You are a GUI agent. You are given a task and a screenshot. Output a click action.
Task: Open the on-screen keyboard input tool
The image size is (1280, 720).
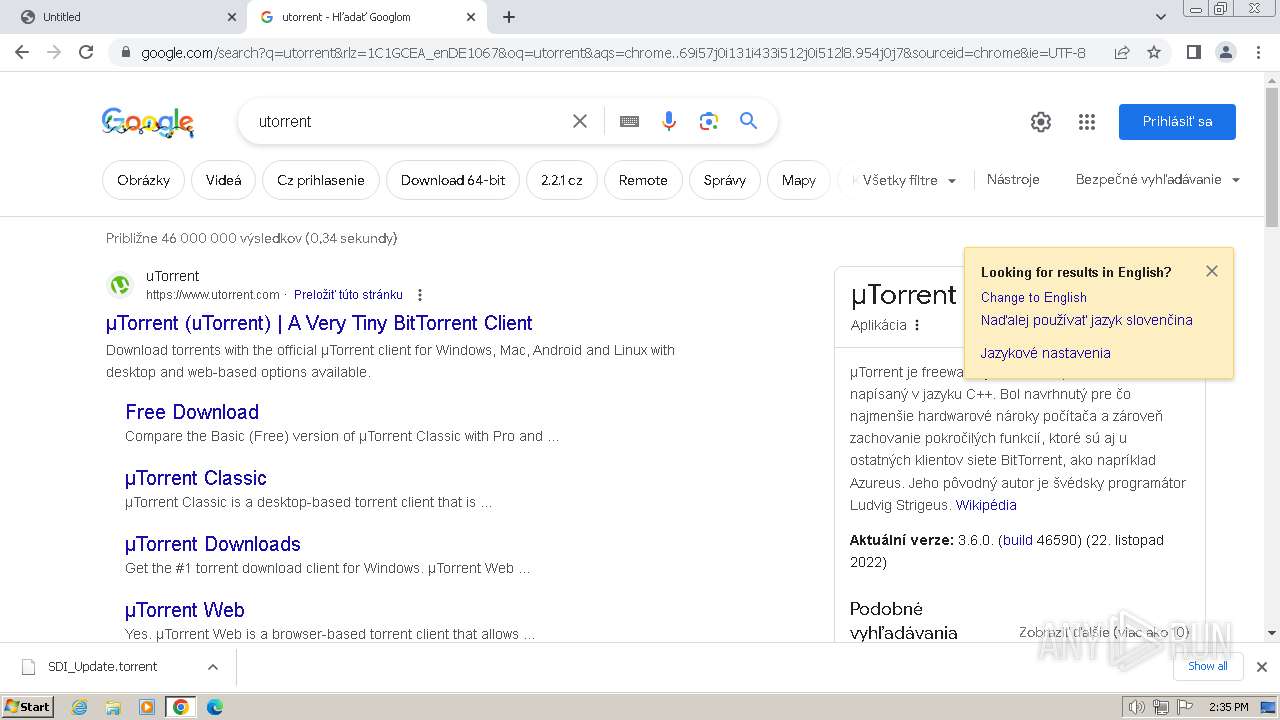(629, 121)
